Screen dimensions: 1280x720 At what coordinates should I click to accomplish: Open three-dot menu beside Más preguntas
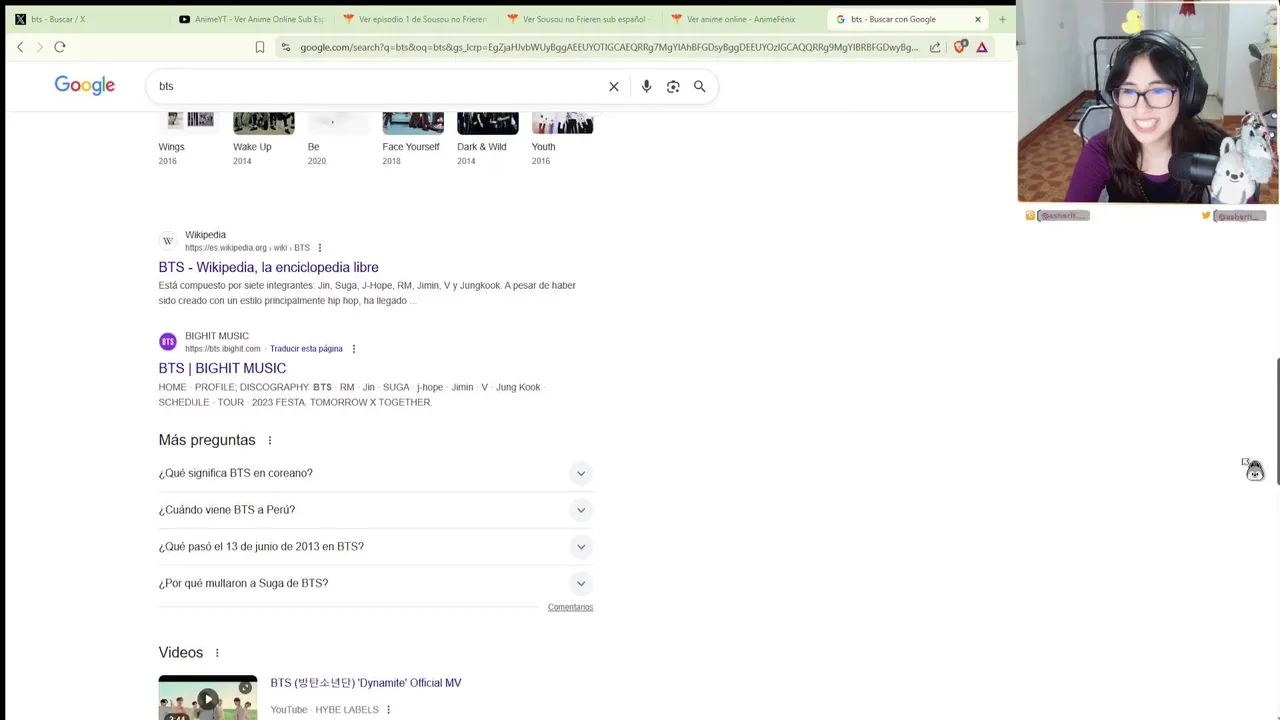(x=269, y=440)
